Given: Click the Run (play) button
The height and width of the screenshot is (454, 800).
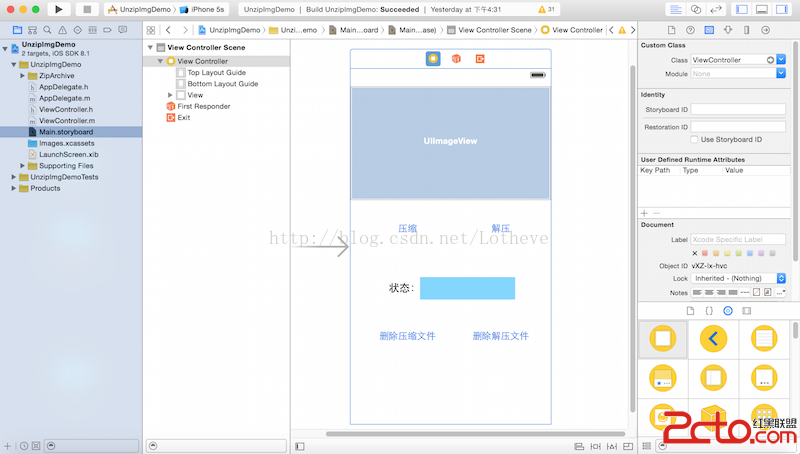Looking at the screenshot, I should pyautogui.click(x=59, y=9).
